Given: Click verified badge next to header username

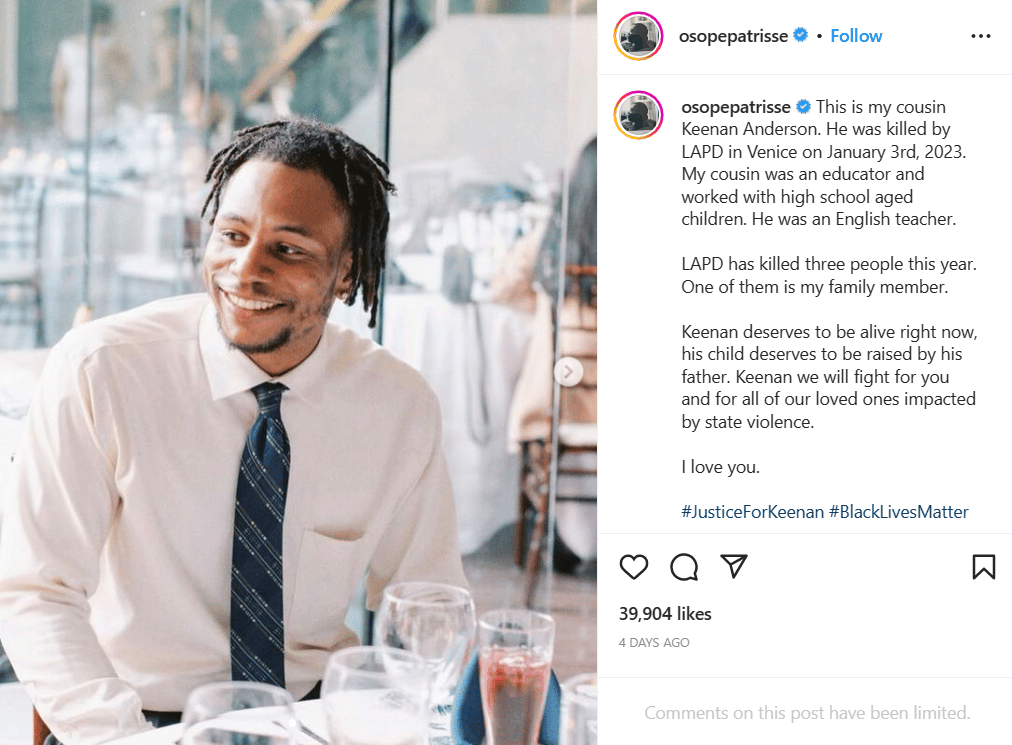Looking at the screenshot, I should 800,35.
